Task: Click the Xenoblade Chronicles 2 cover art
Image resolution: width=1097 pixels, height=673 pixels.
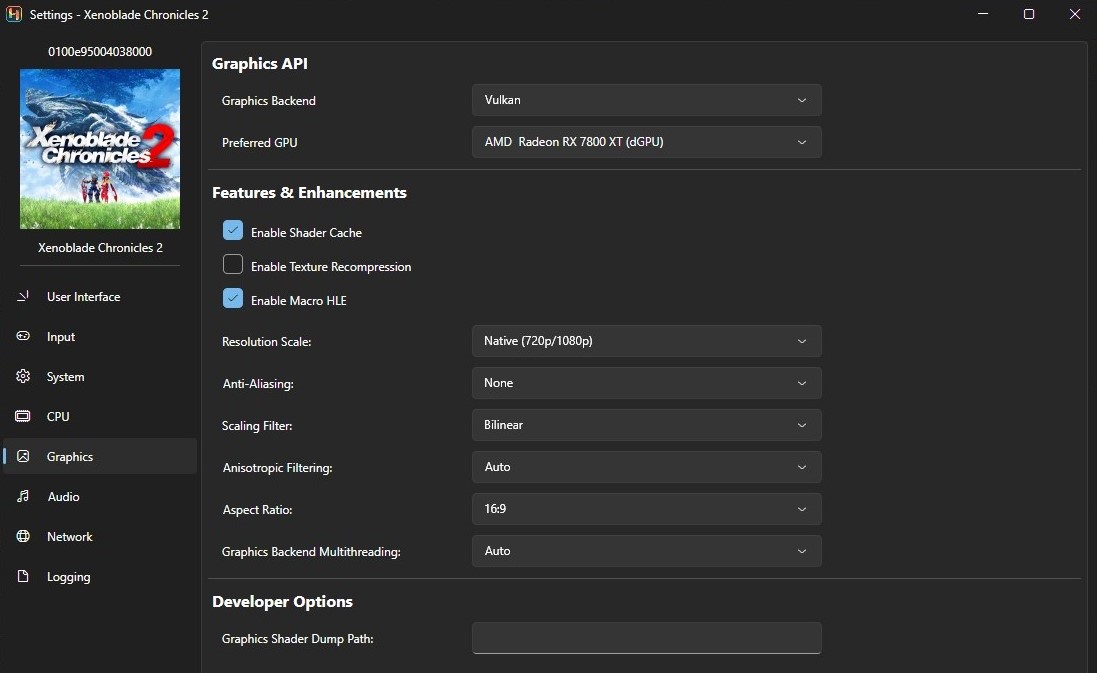Action: (x=100, y=148)
